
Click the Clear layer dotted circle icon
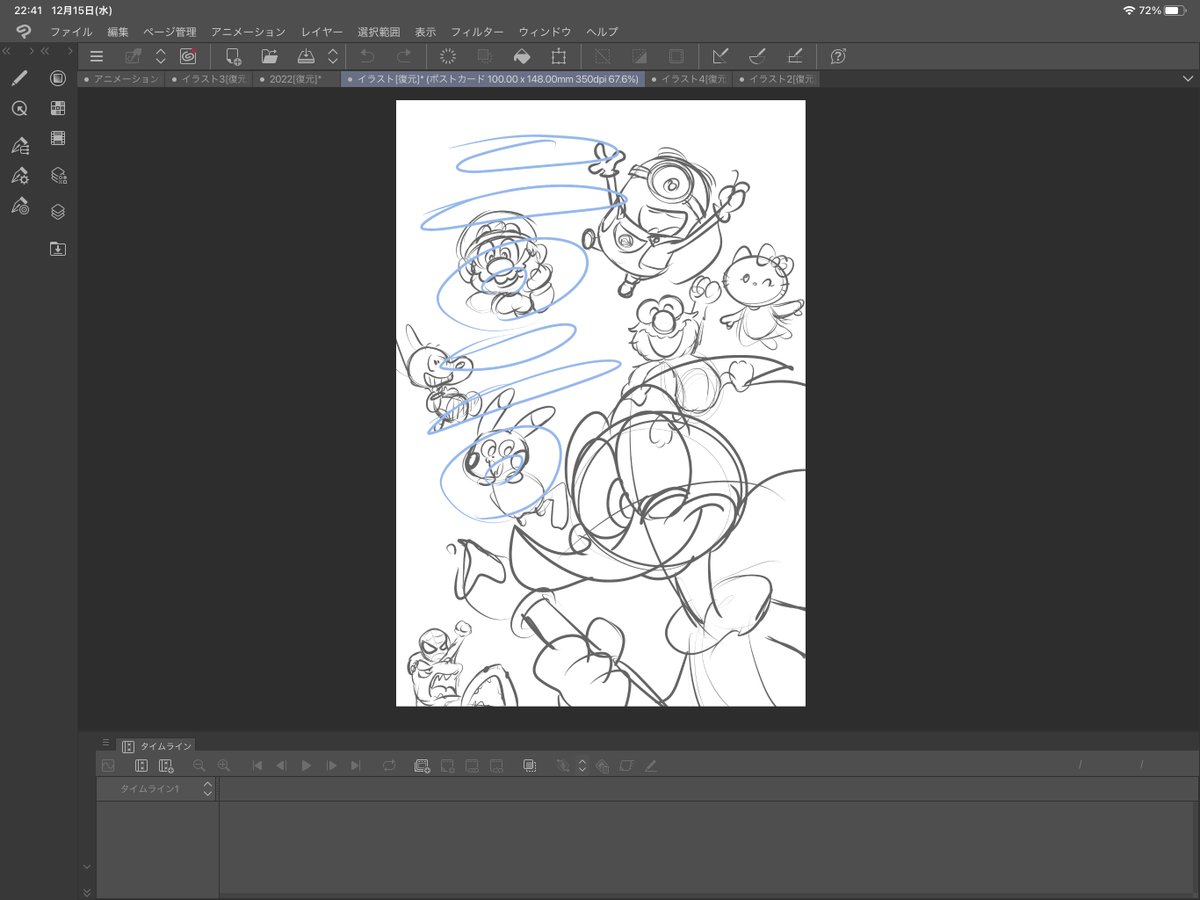tap(448, 57)
